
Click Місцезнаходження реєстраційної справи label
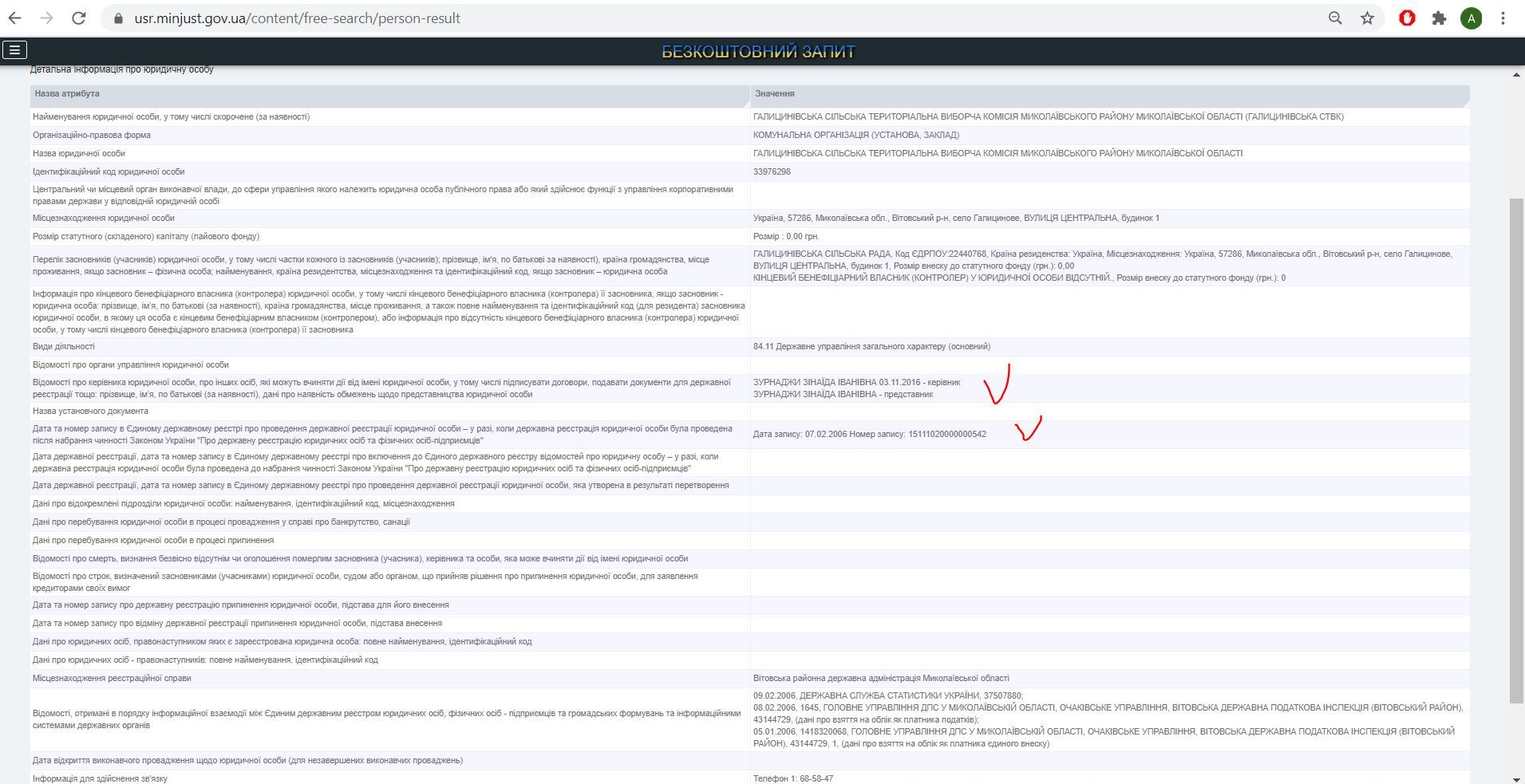click(x=112, y=678)
